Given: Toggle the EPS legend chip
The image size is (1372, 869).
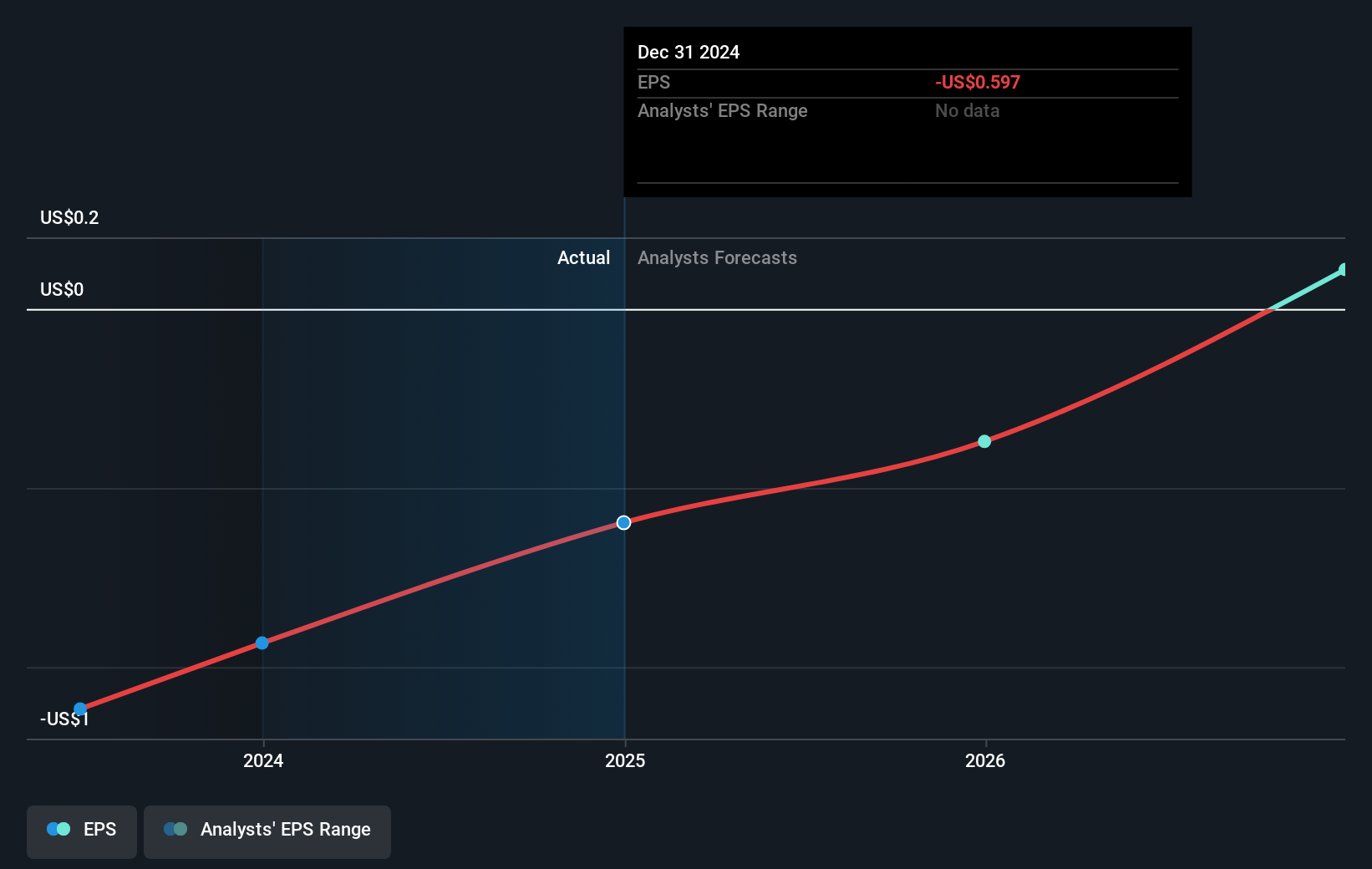Looking at the screenshot, I should [81, 831].
